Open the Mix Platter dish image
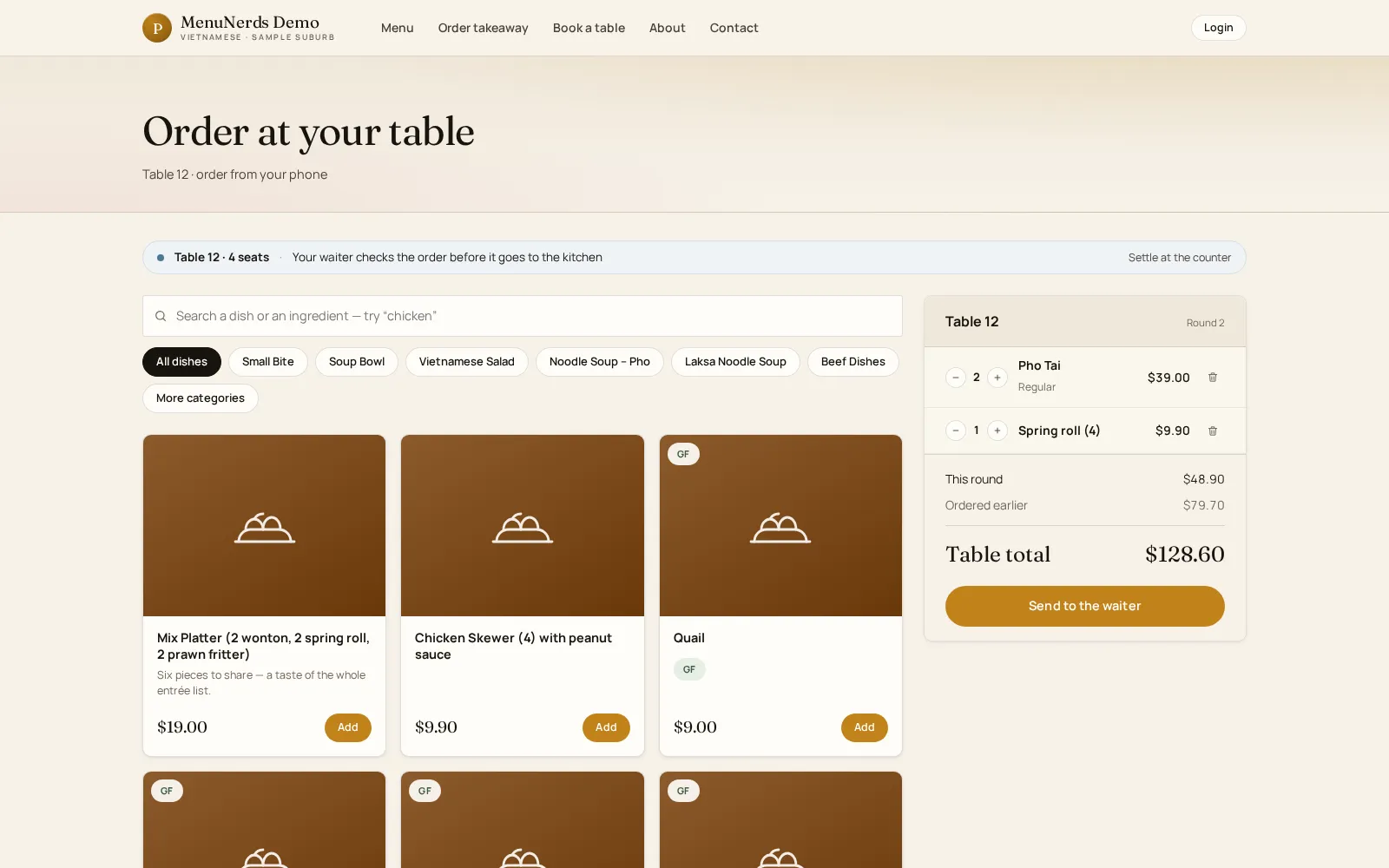The height and width of the screenshot is (868, 1389). 265,526
